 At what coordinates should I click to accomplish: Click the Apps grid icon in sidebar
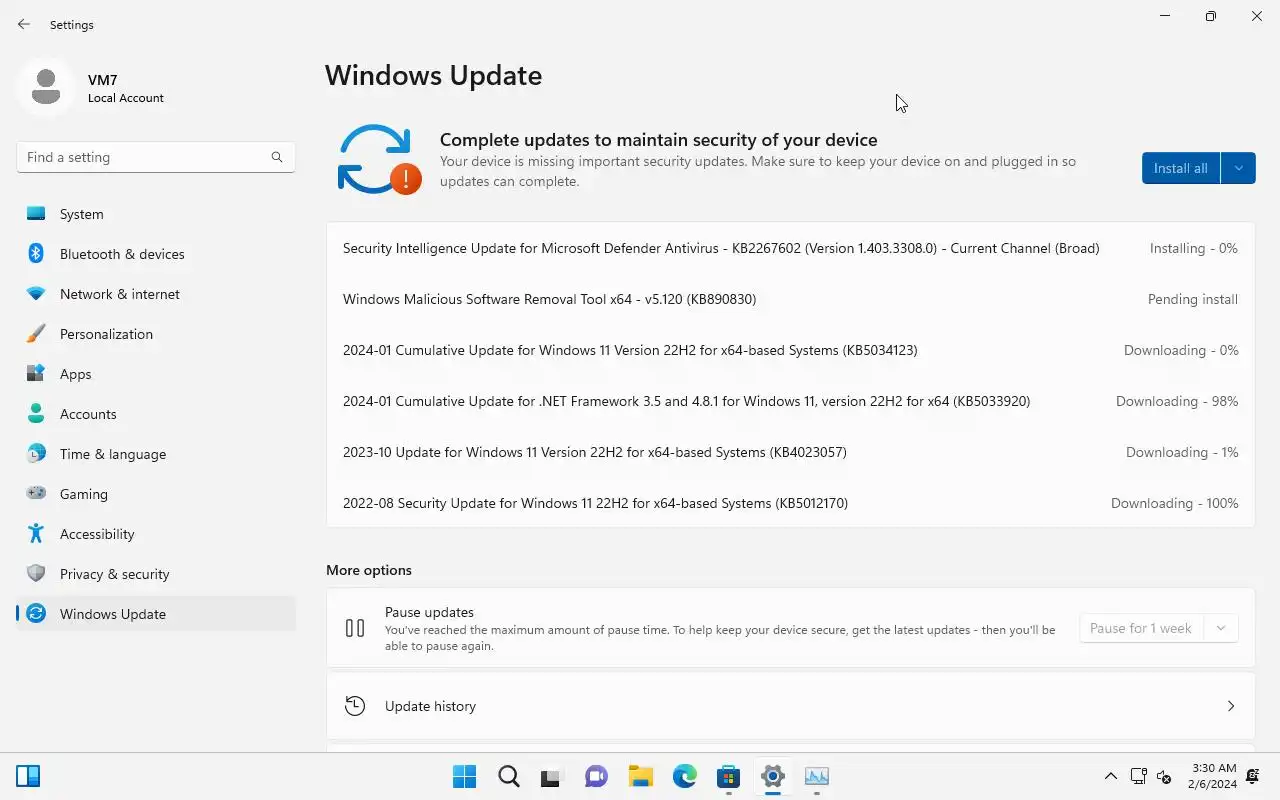(x=36, y=374)
